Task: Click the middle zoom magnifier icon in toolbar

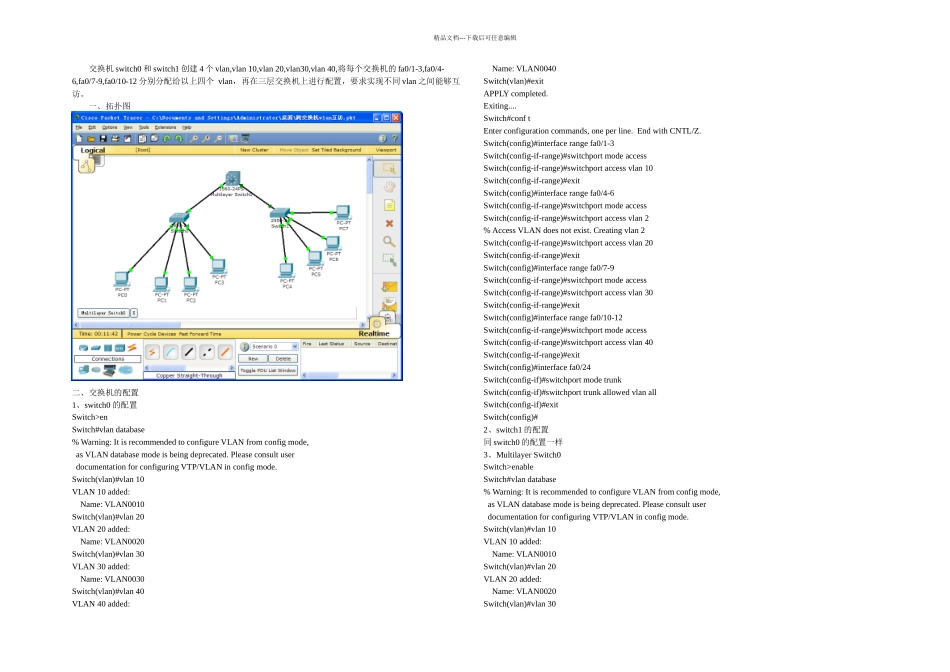Action: (x=206, y=139)
